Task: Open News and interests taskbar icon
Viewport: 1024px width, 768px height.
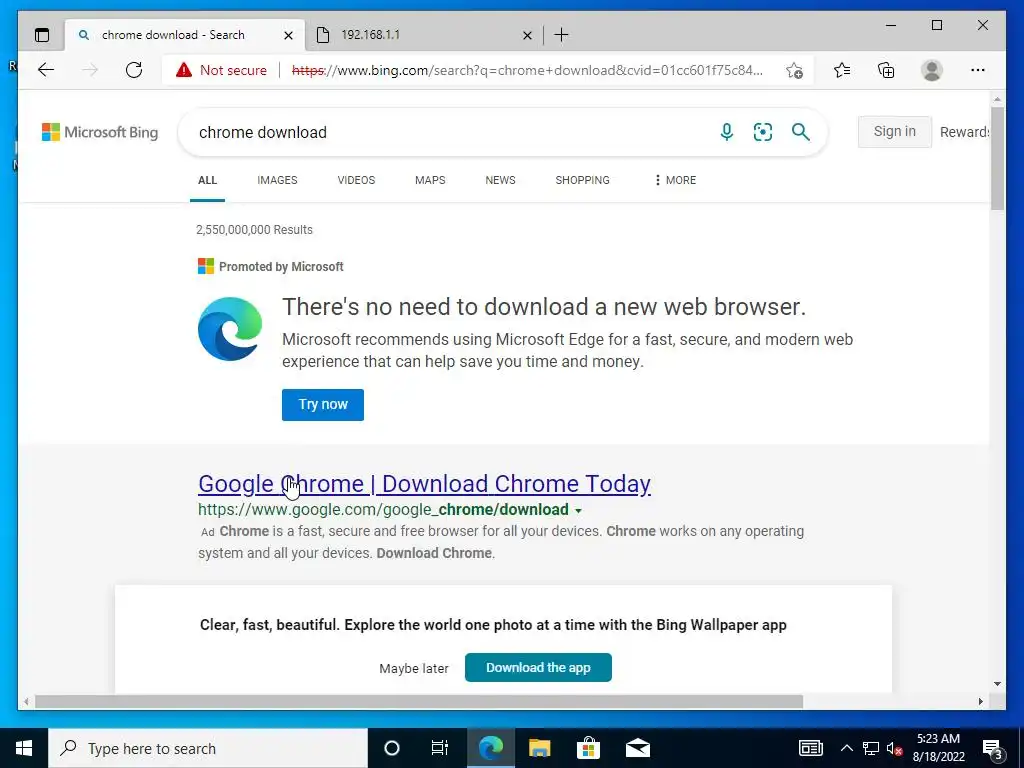Action: pyautogui.click(x=810, y=748)
